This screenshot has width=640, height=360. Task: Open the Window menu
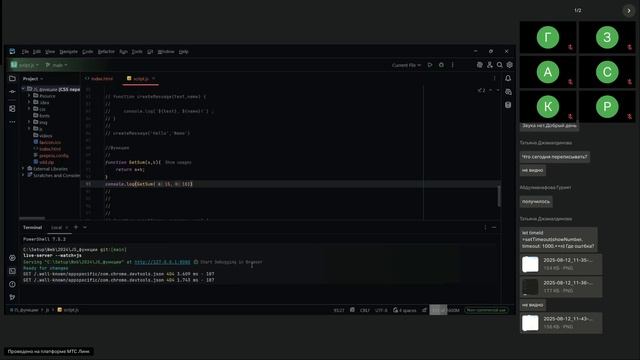click(166, 51)
